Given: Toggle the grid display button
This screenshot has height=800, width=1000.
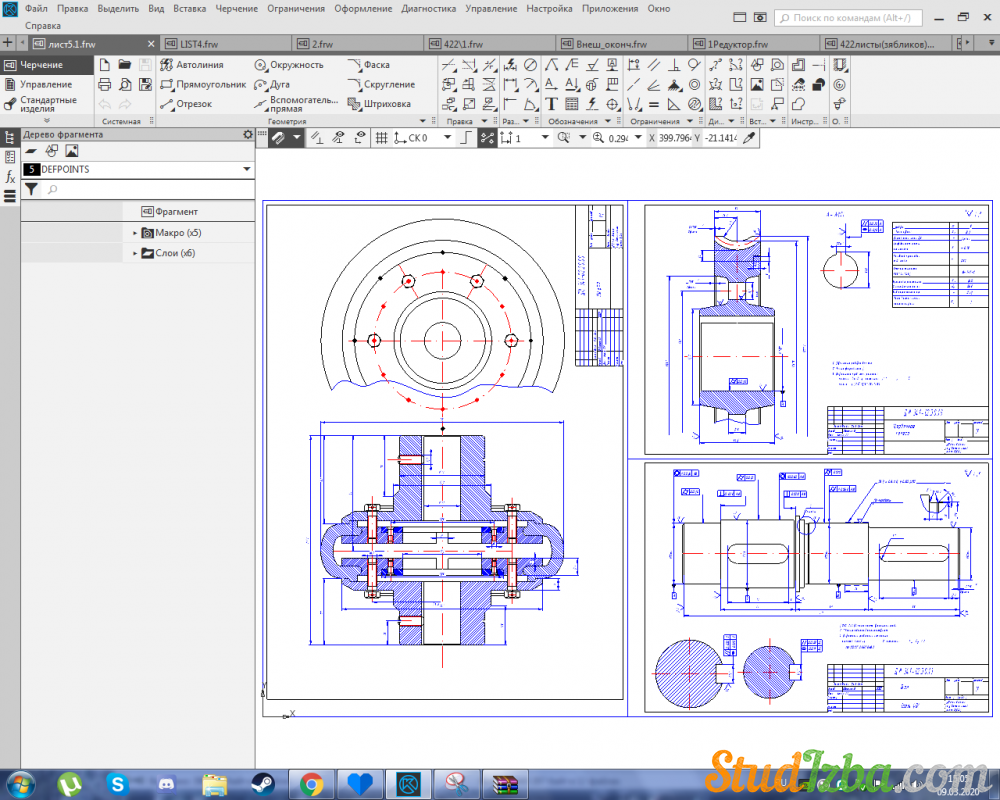Looking at the screenshot, I should (x=381, y=138).
